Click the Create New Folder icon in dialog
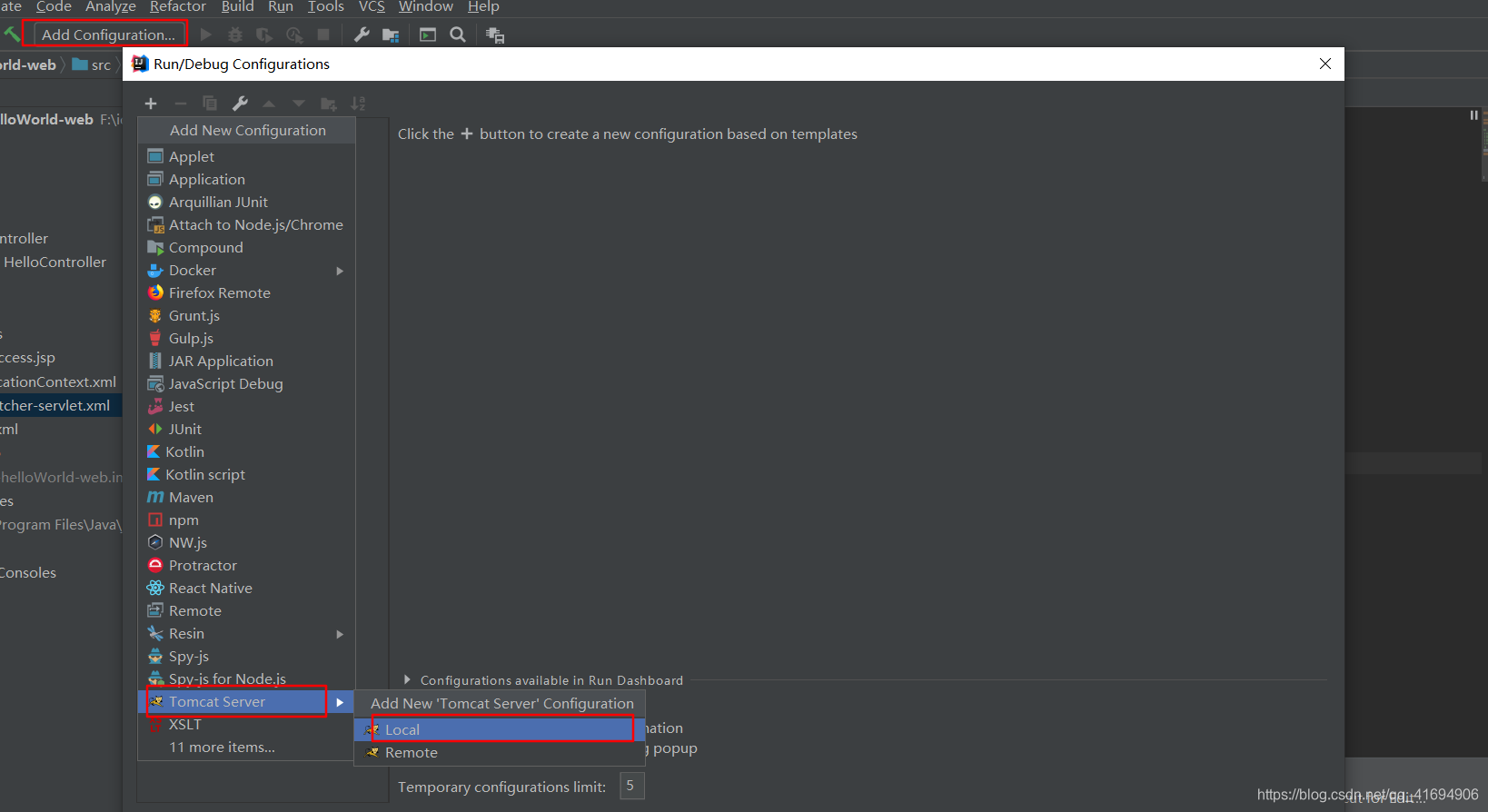This screenshot has height=812, width=1488. (x=329, y=104)
